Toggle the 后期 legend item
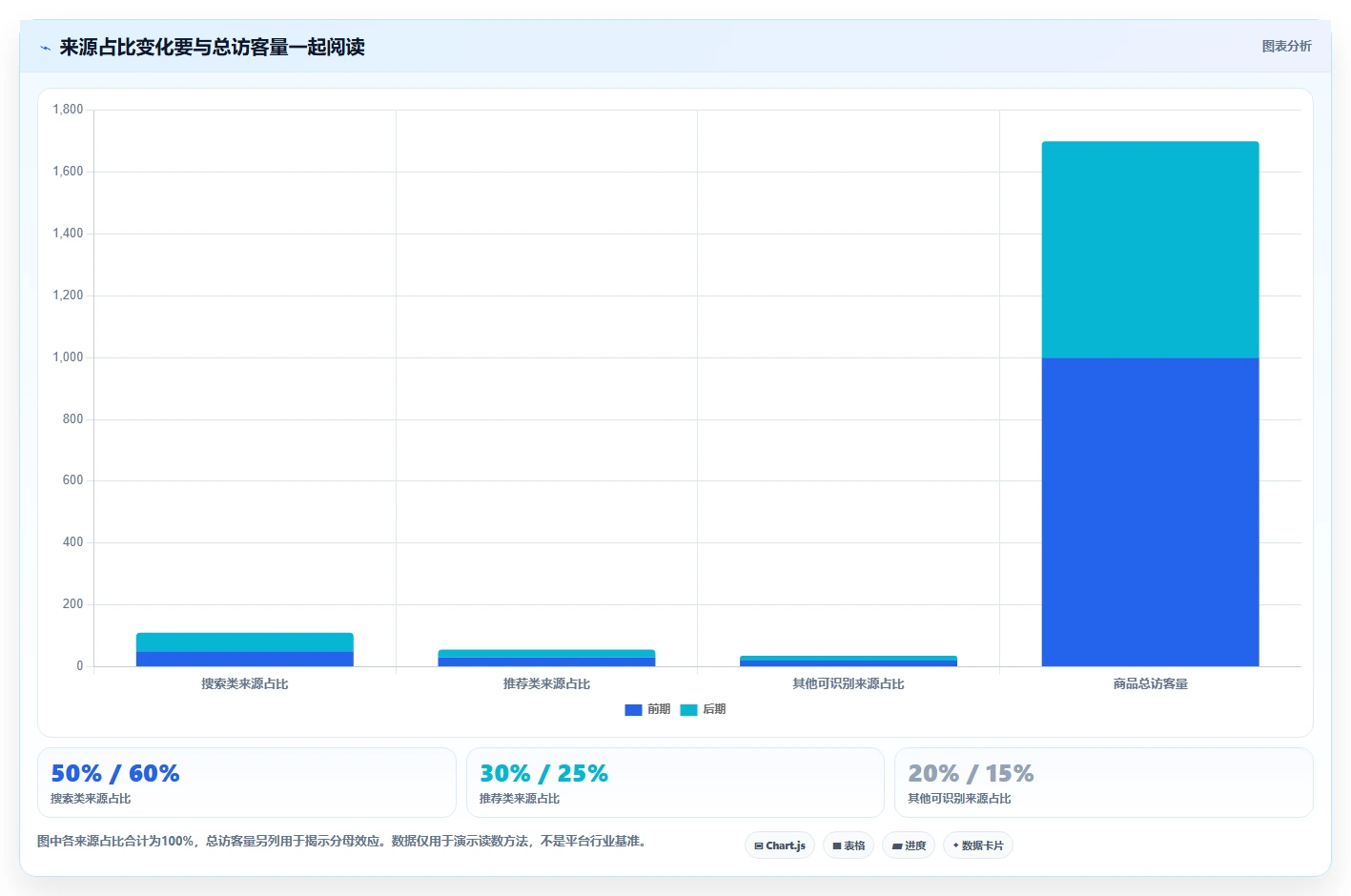The height and width of the screenshot is (896, 1351). coord(703,709)
